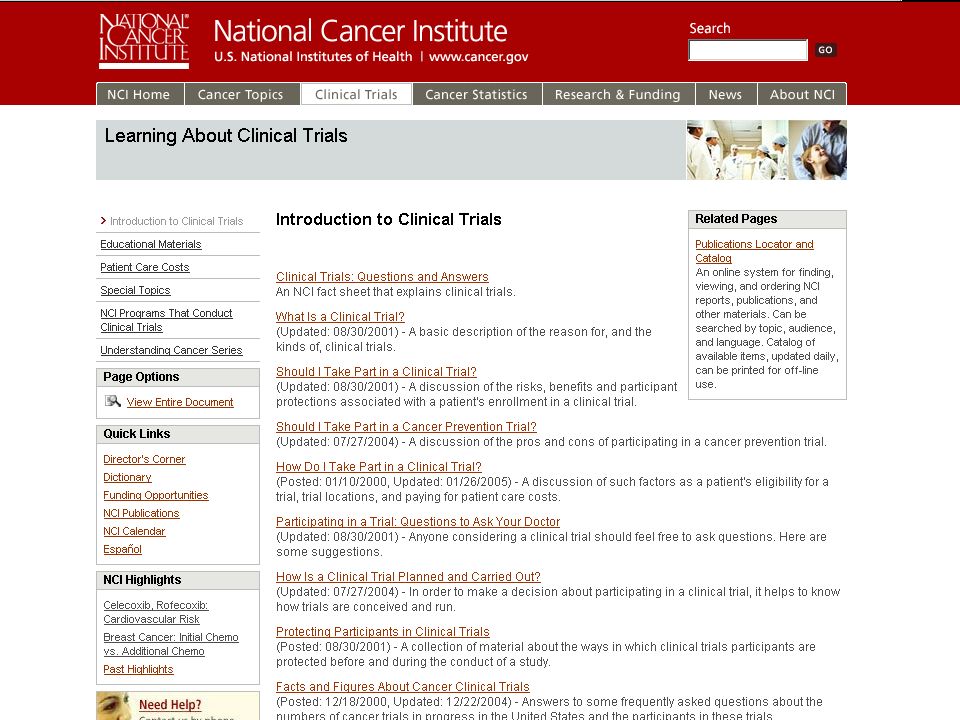960x720 pixels.
Task: Open the About NCI tab
Action: [802, 94]
